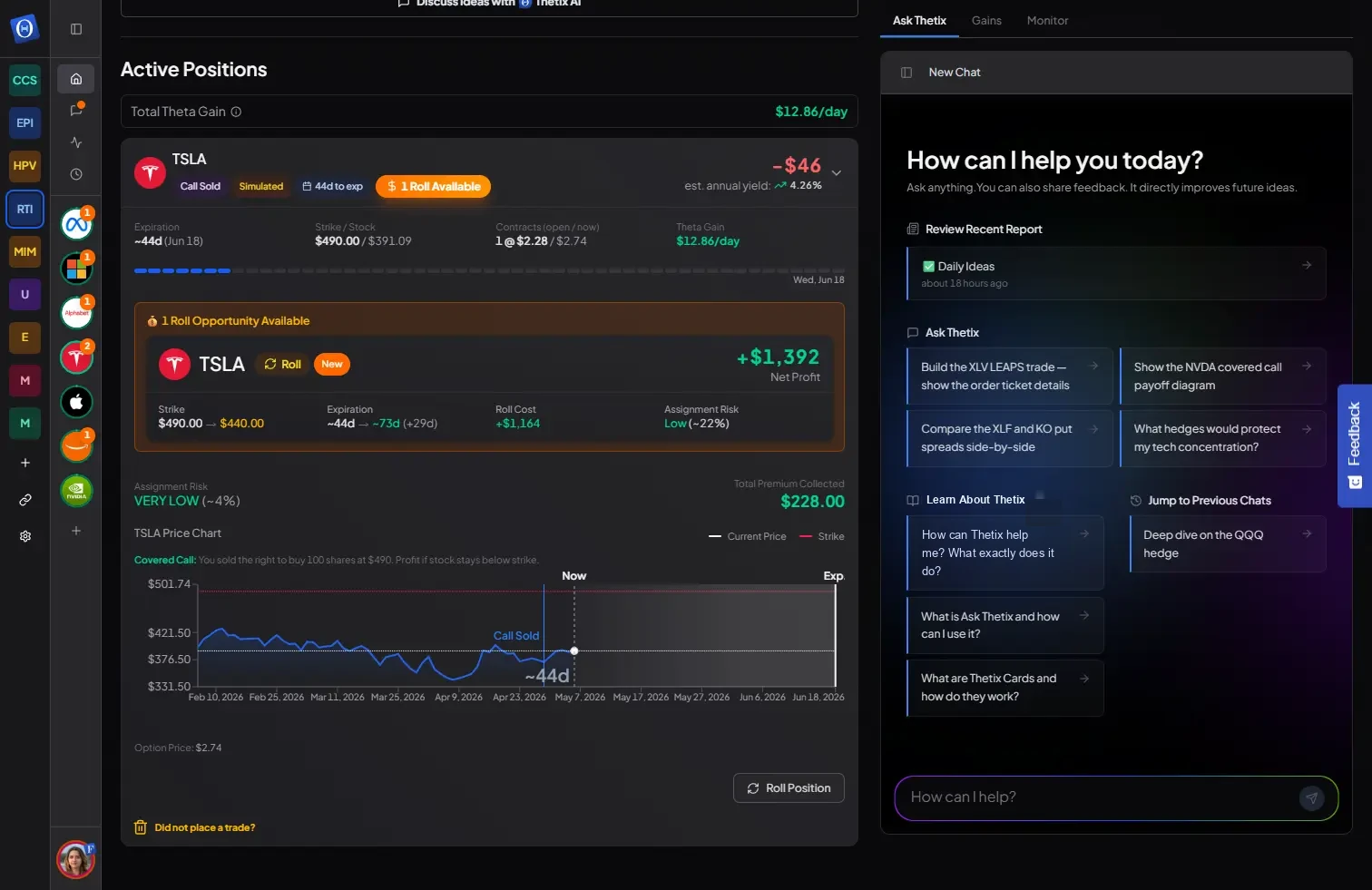The height and width of the screenshot is (890, 1372).
Task: Switch to the Gains tab
Action: [x=986, y=20]
